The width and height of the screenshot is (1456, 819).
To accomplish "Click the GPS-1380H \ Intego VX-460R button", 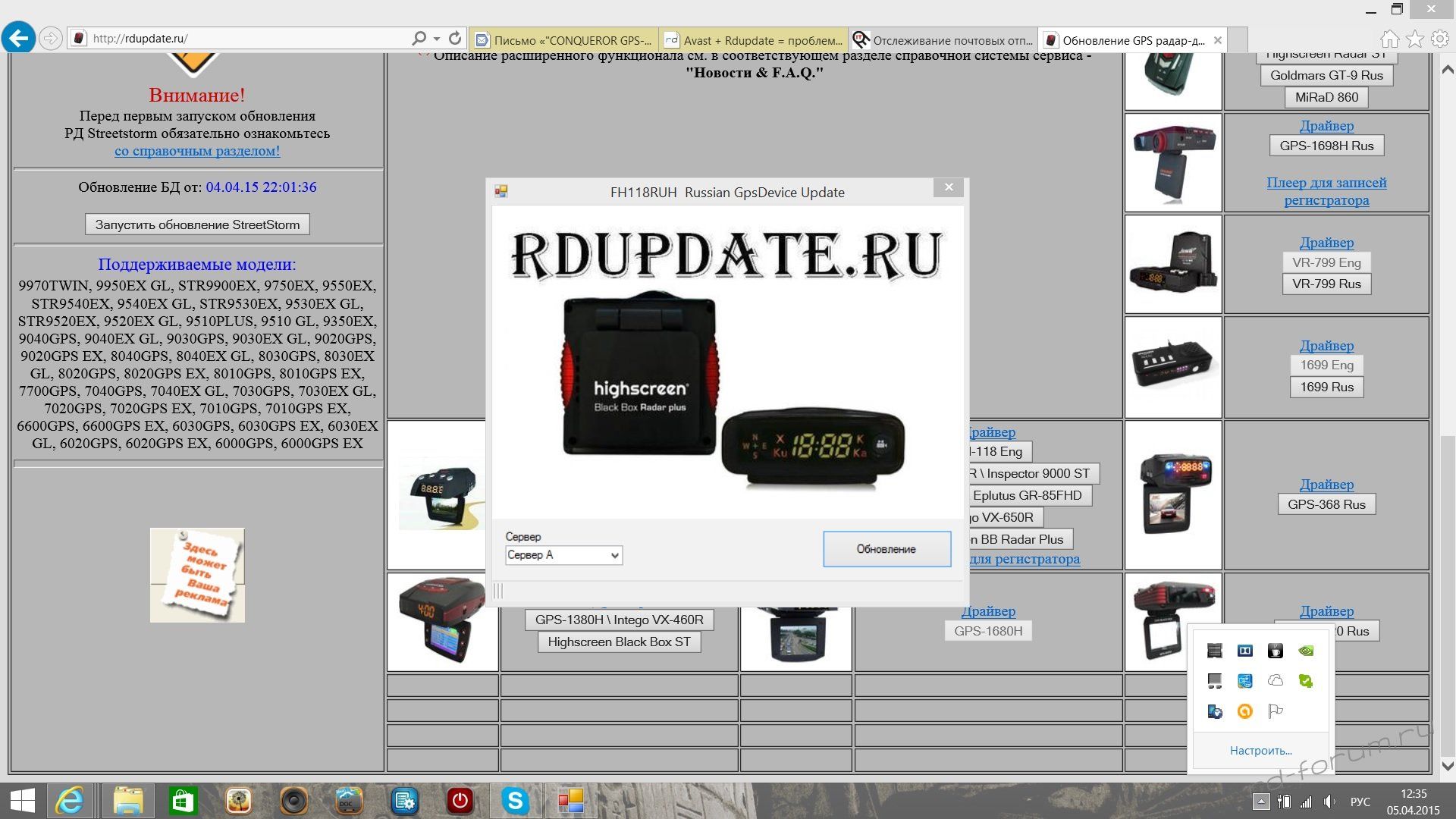I will click(x=619, y=620).
